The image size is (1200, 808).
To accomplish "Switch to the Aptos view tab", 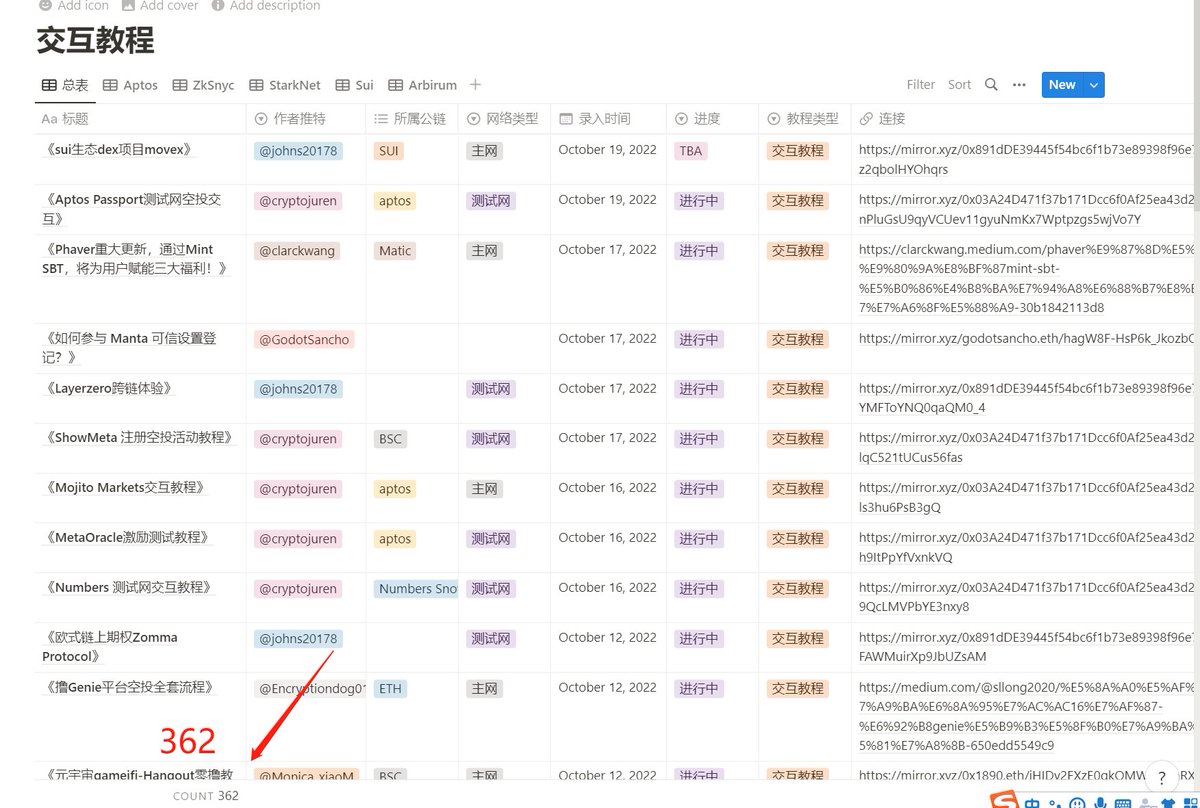I will click(x=130, y=85).
